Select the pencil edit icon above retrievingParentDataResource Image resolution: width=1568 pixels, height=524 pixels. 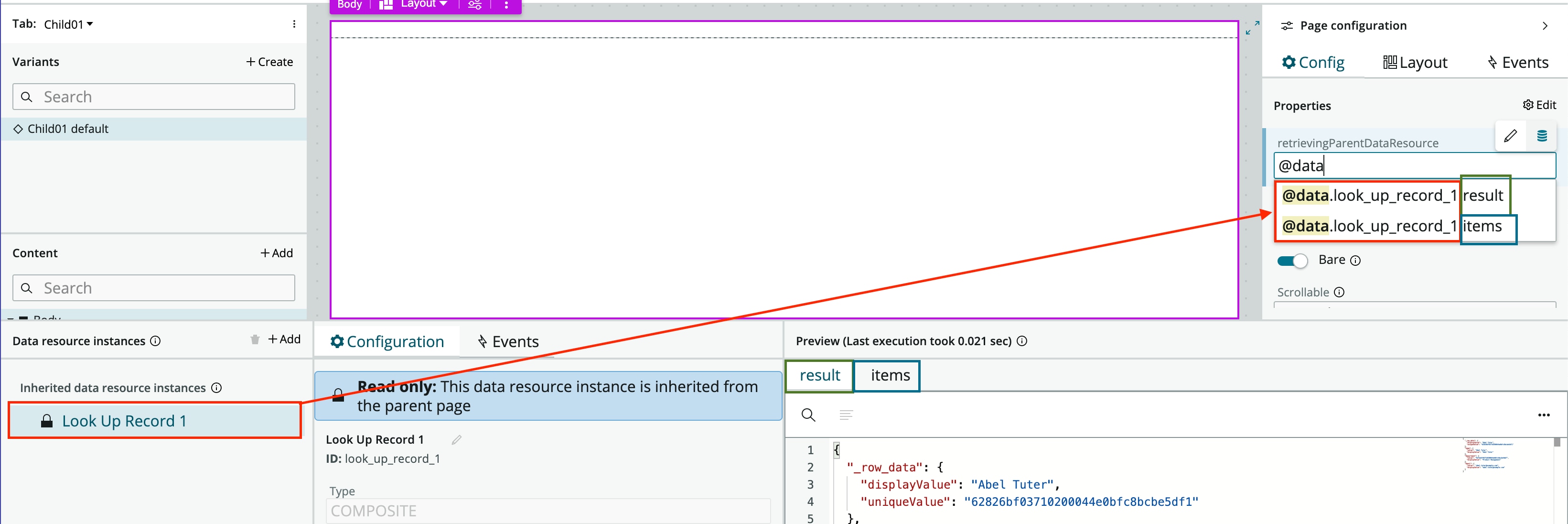click(x=1511, y=135)
